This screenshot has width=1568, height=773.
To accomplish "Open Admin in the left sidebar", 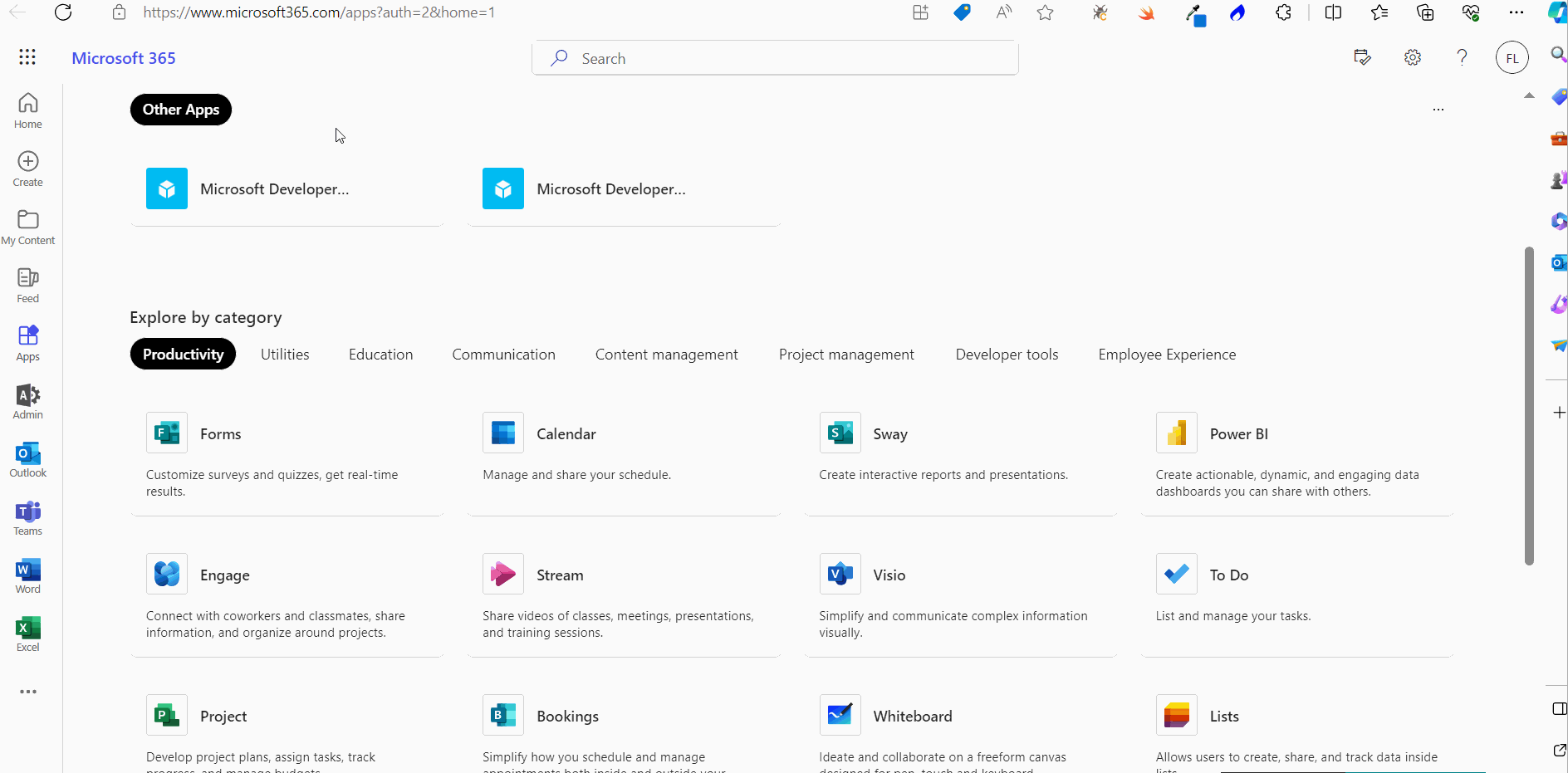I will 27,401.
